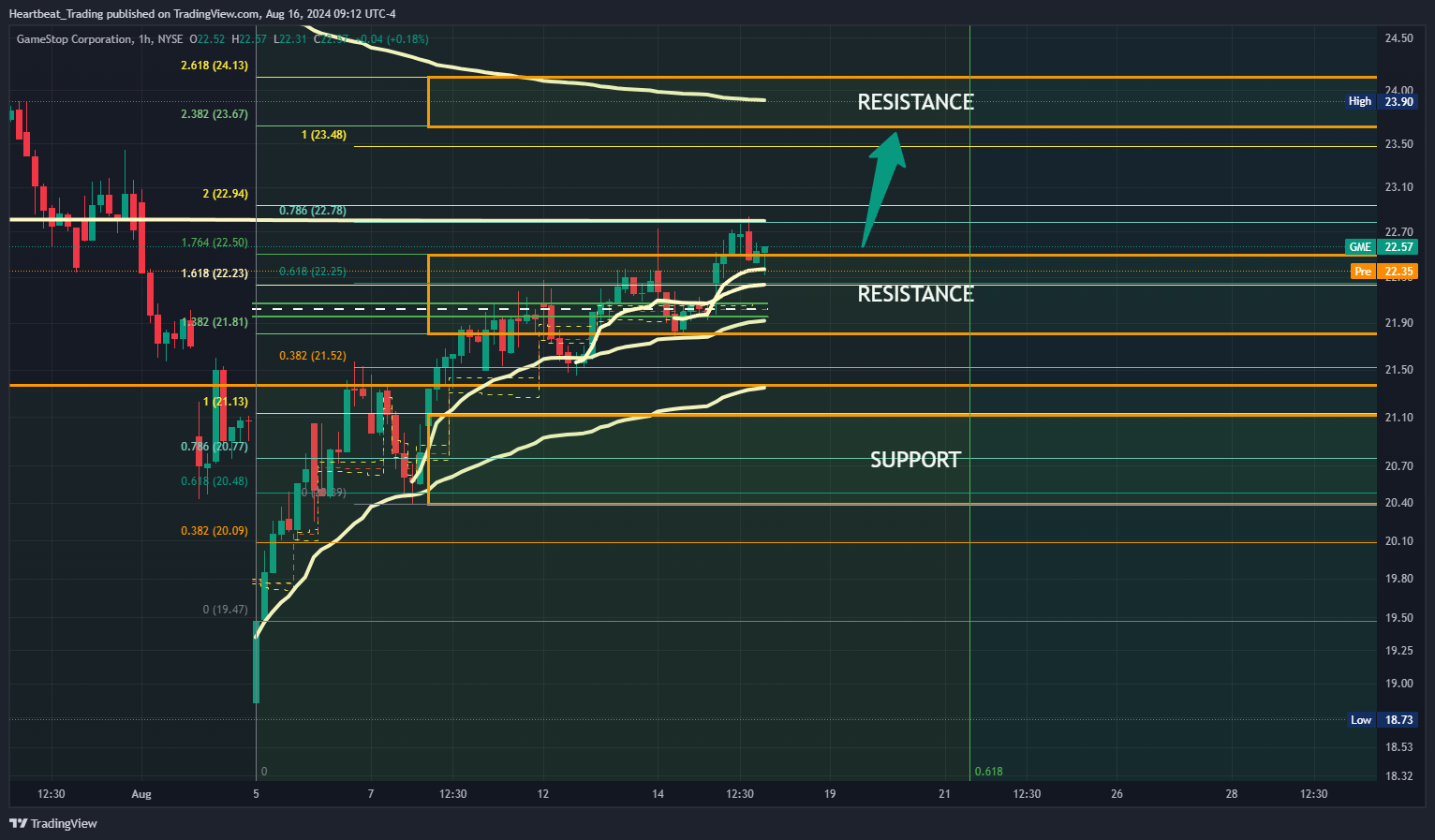Click the Pre 22.35 pre-market badge
The image size is (1435, 840).
coord(1383,272)
